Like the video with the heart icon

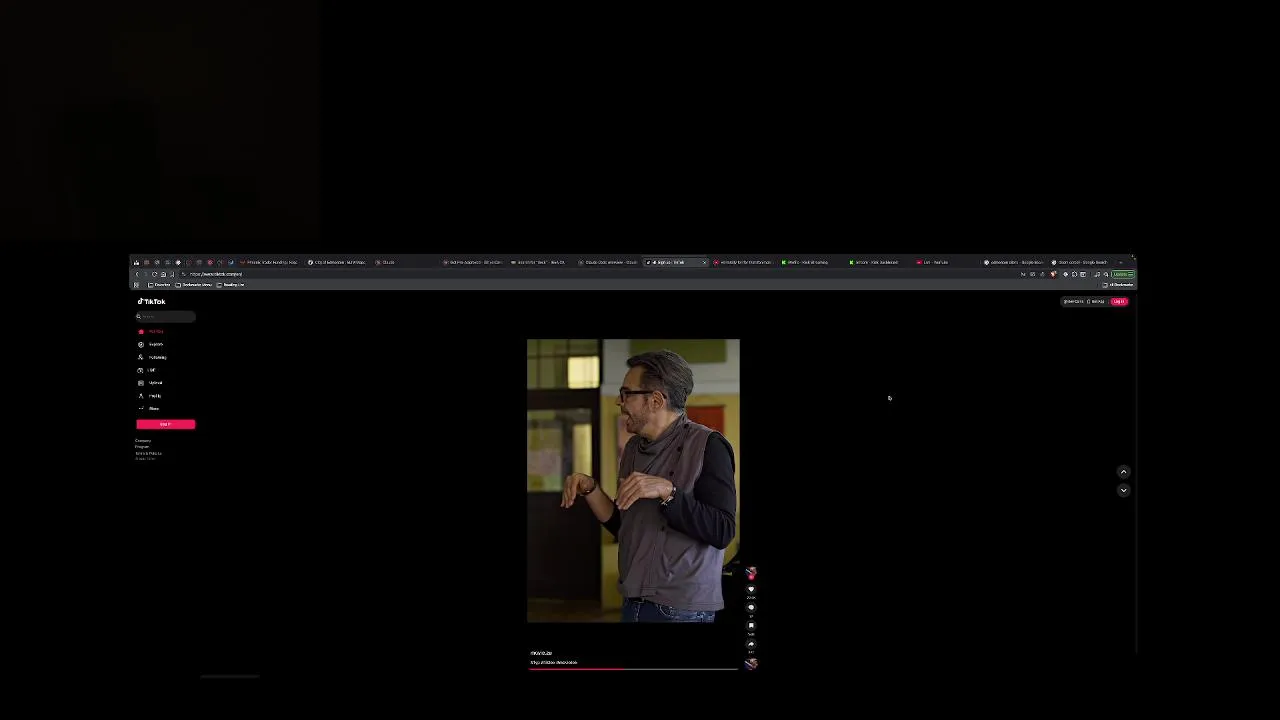click(x=751, y=589)
